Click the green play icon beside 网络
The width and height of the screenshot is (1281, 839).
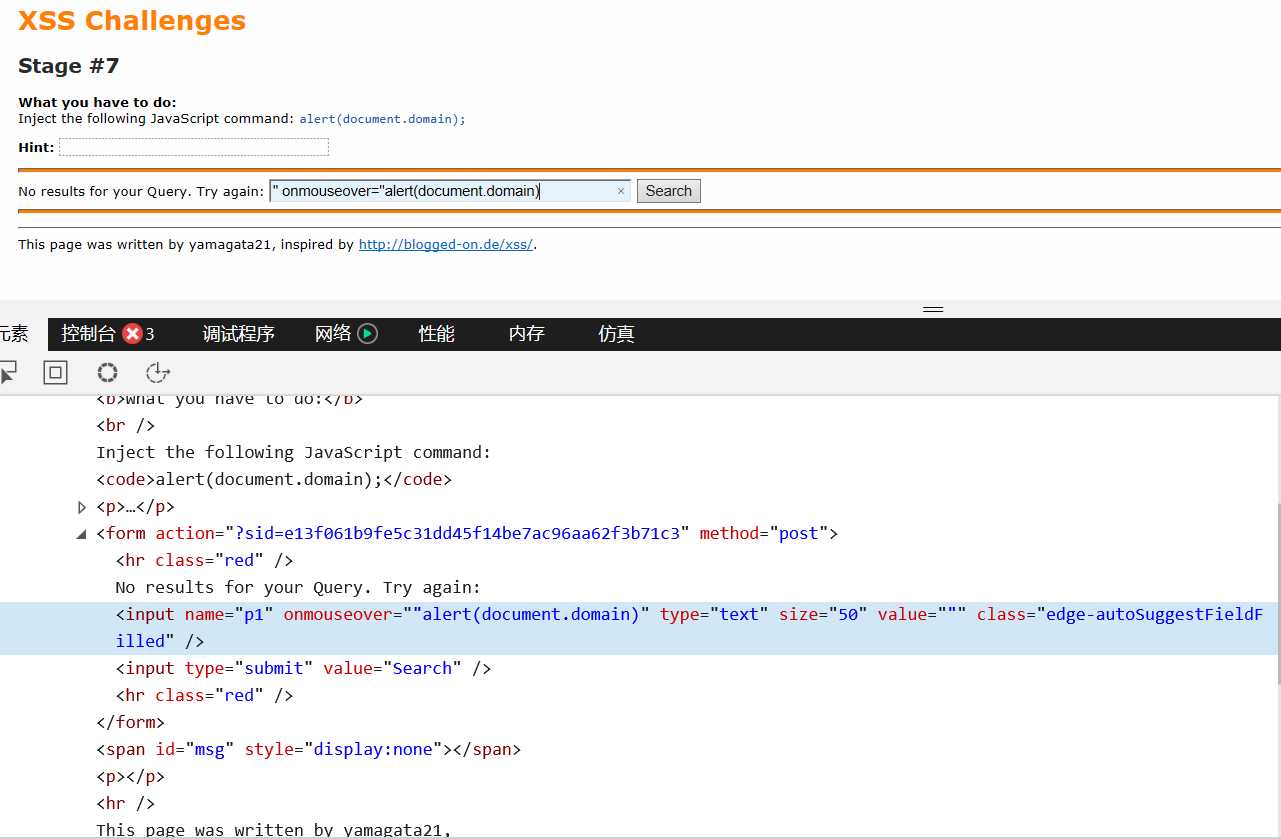[368, 334]
